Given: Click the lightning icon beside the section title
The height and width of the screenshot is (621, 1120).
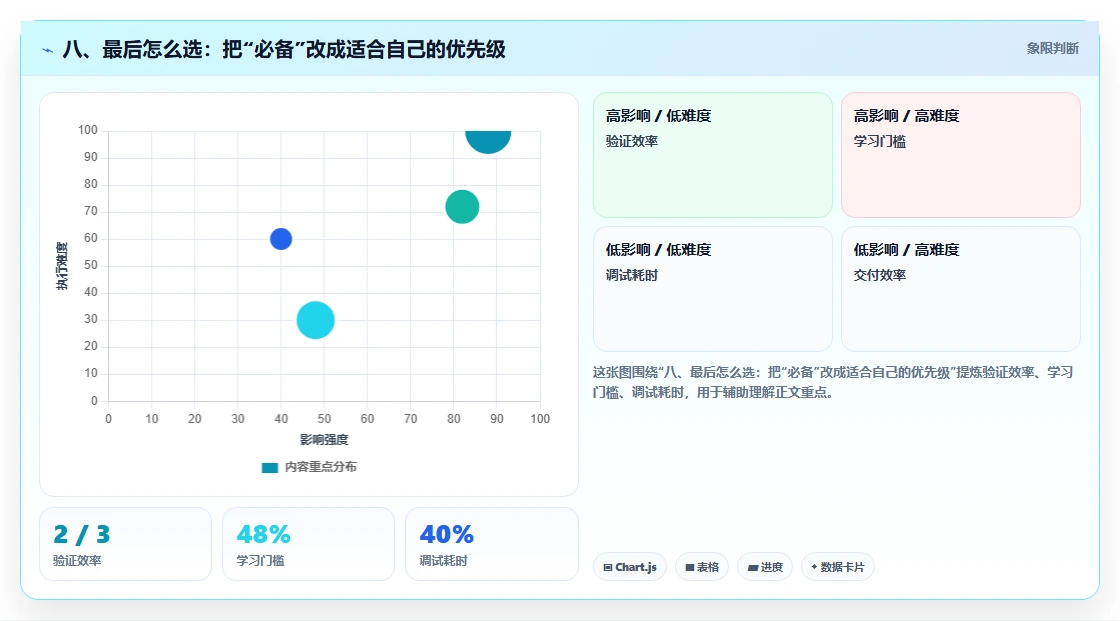Looking at the screenshot, I should click(48, 50).
